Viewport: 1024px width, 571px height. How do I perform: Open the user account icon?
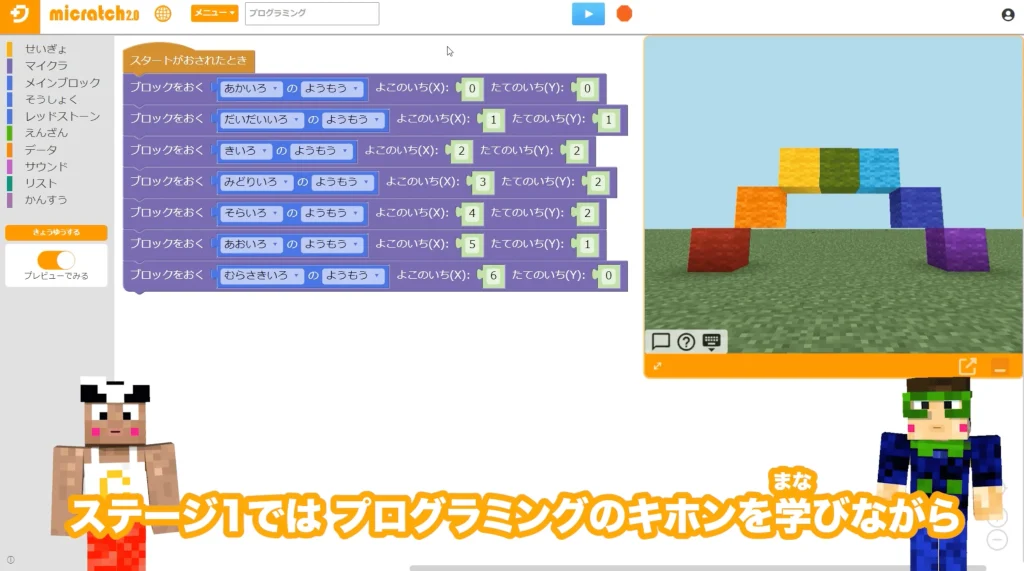[1008, 14]
